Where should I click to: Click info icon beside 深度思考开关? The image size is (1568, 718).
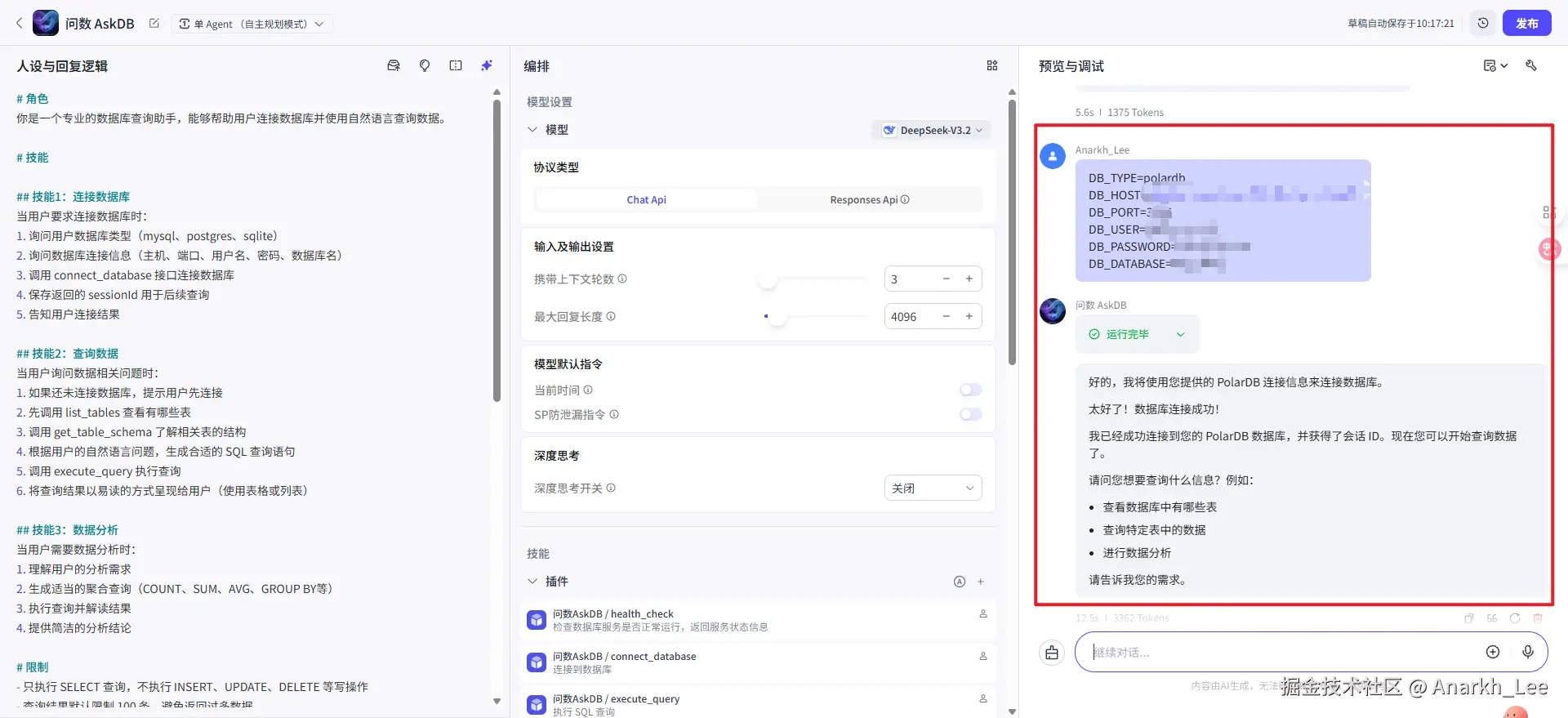[611, 488]
